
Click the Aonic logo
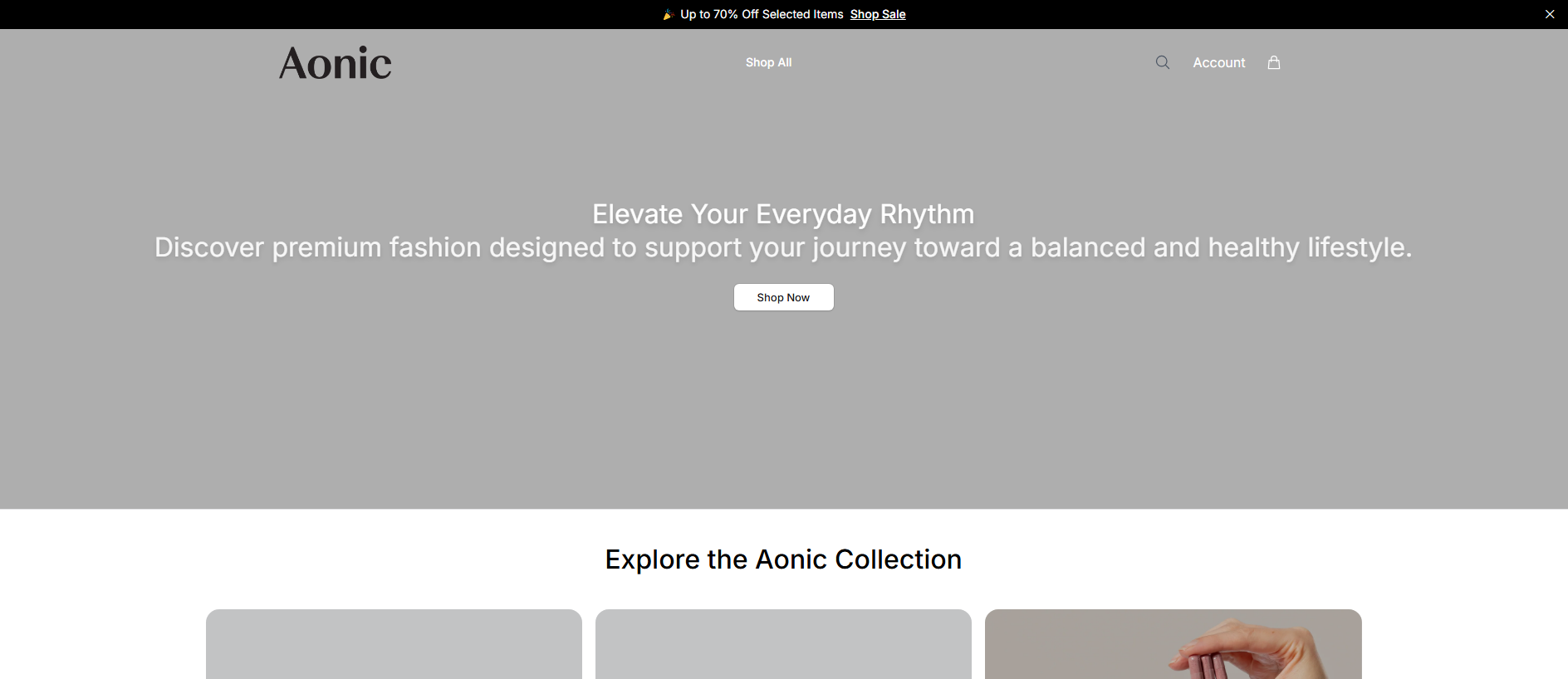click(336, 63)
